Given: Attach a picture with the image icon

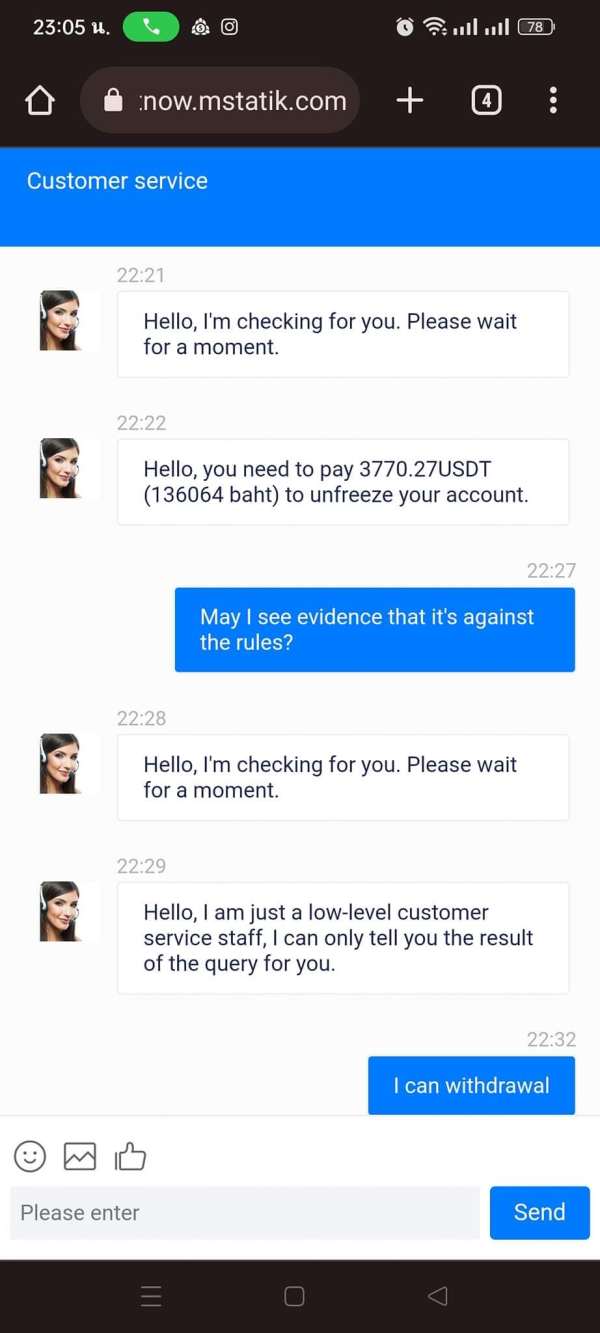Looking at the screenshot, I should pyautogui.click(x=80, y=1156).
